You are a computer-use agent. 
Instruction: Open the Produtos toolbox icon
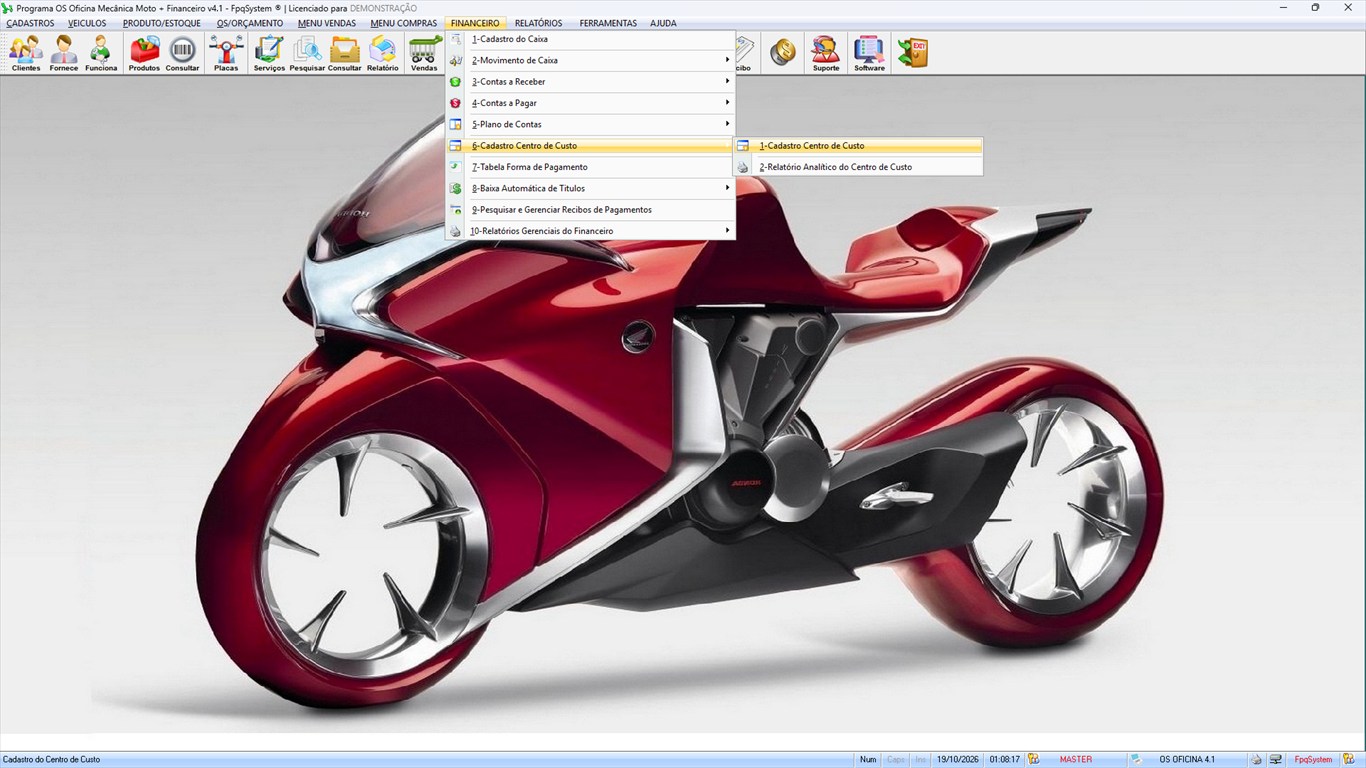[x=144, y=53]
